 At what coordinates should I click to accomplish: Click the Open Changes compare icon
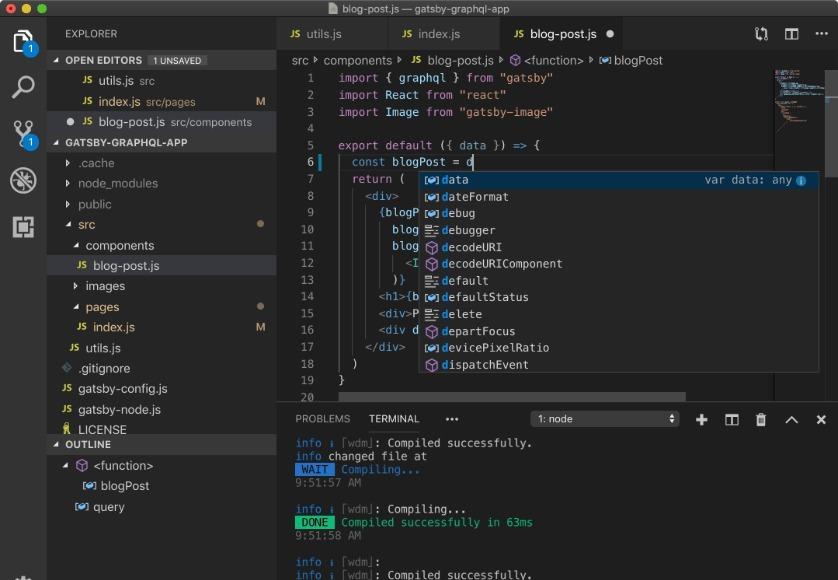[761, 34]
